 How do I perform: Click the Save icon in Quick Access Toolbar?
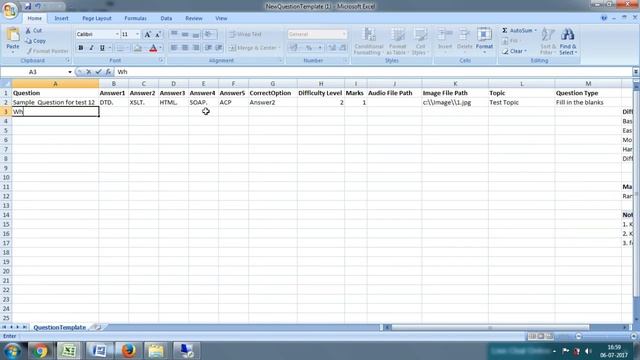point(28,7)
